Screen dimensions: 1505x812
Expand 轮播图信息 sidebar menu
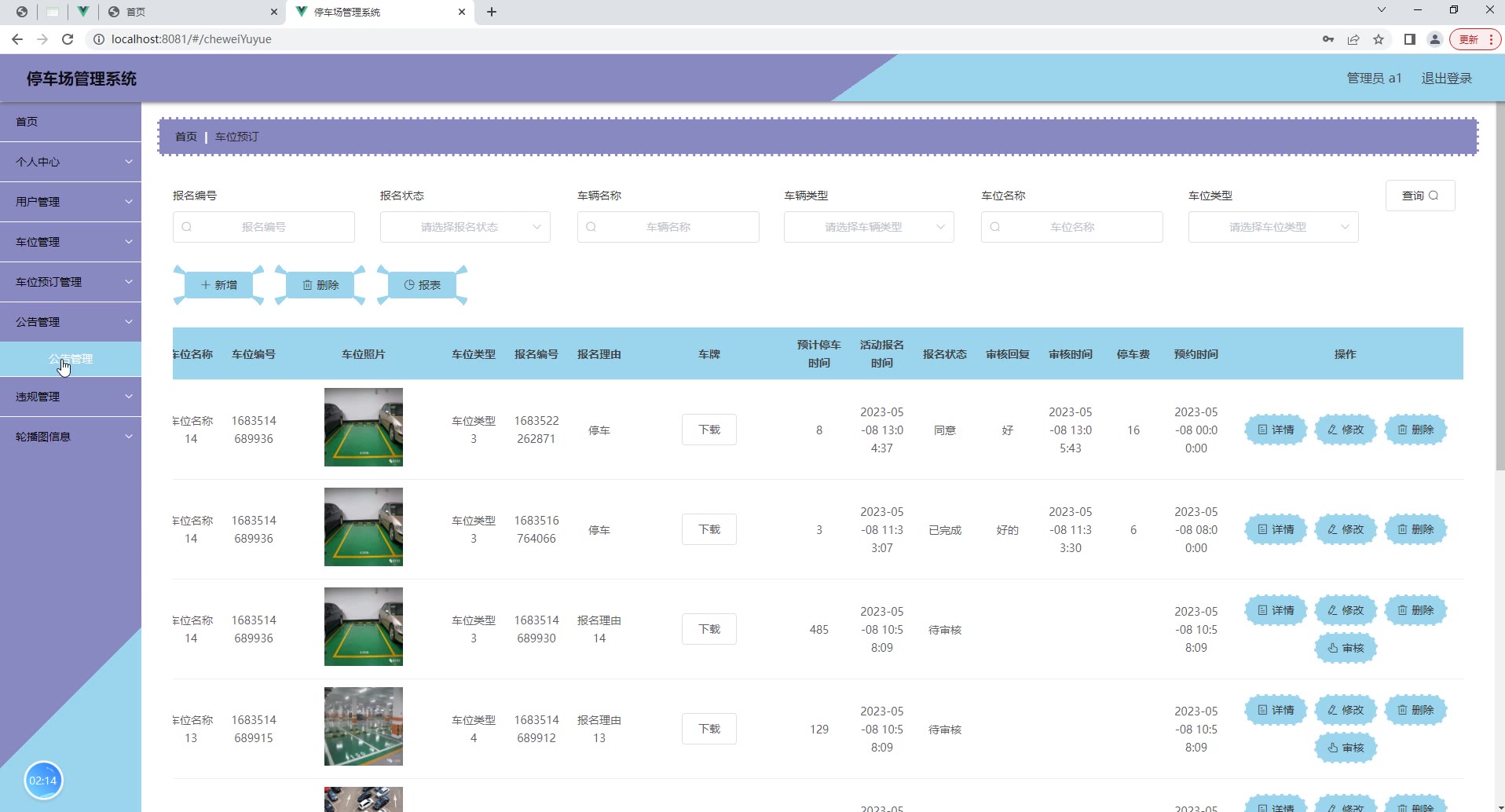tap(71, 437)
